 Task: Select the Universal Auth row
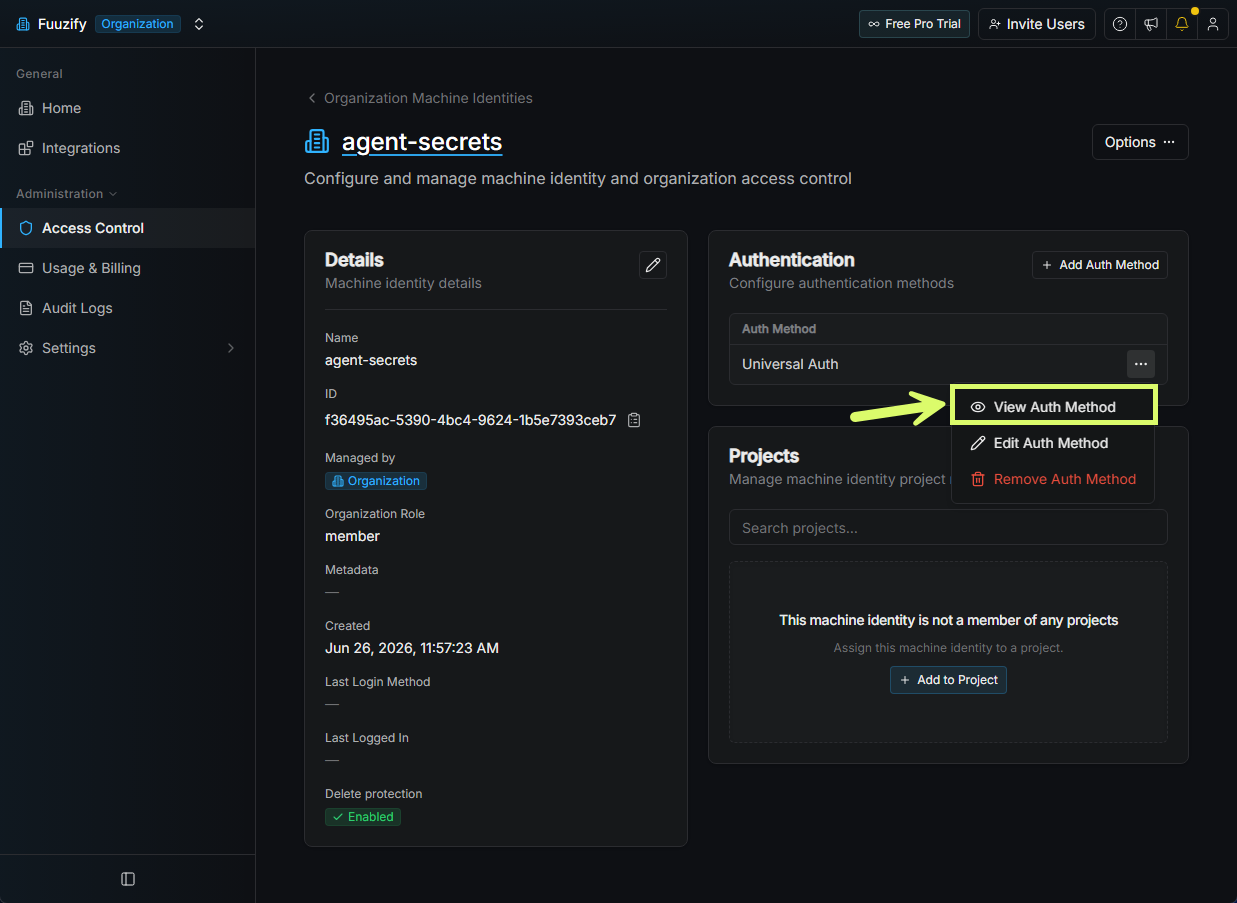pyautogui.click(x=948, y=364)
